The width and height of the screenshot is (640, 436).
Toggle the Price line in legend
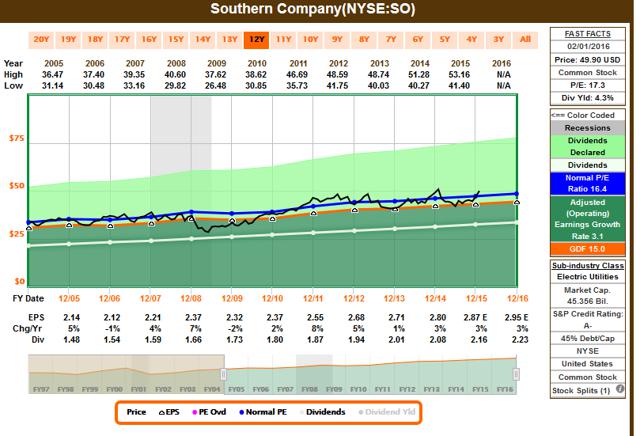(136, 412)
